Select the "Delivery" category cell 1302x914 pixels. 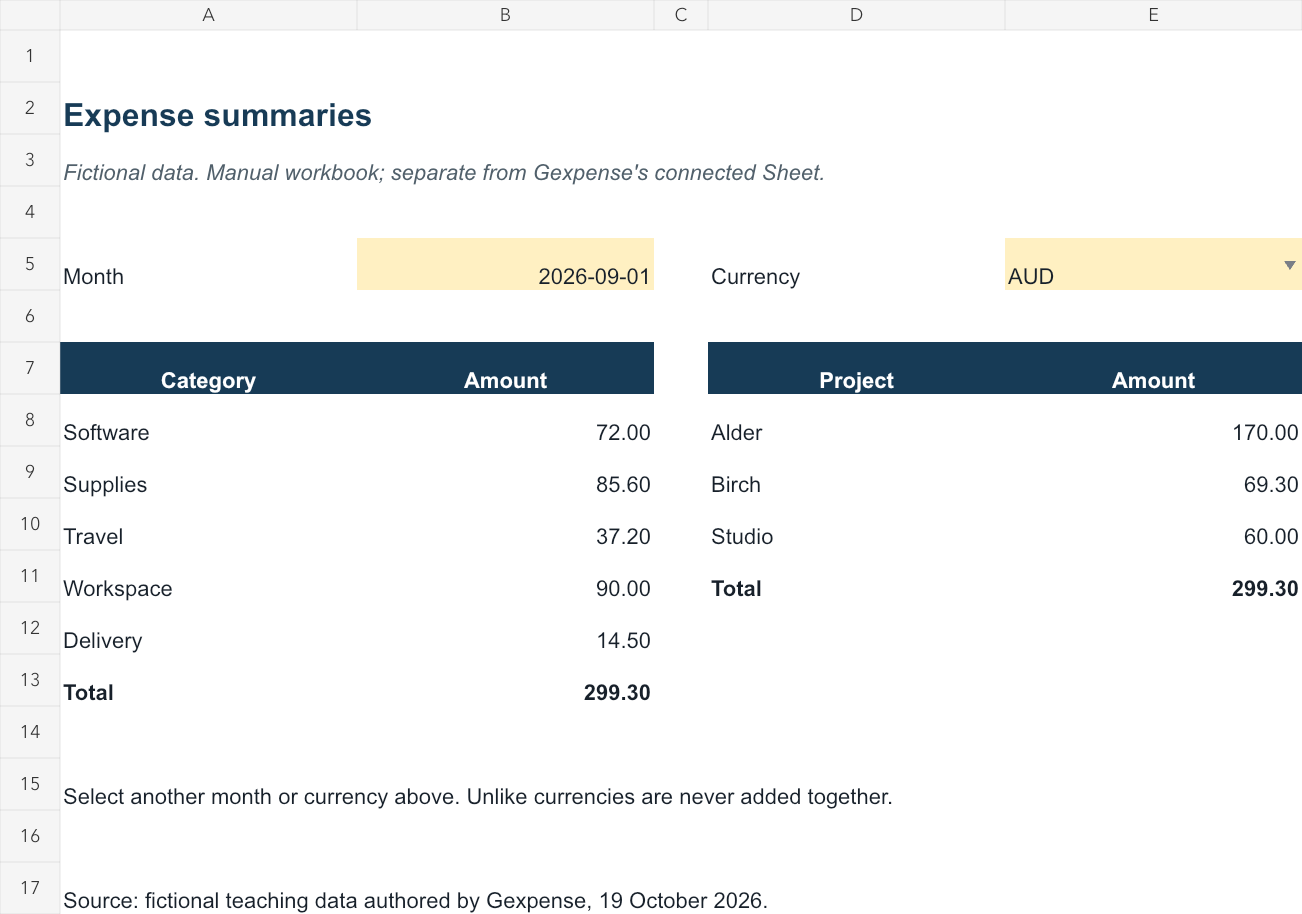[208, 628]
